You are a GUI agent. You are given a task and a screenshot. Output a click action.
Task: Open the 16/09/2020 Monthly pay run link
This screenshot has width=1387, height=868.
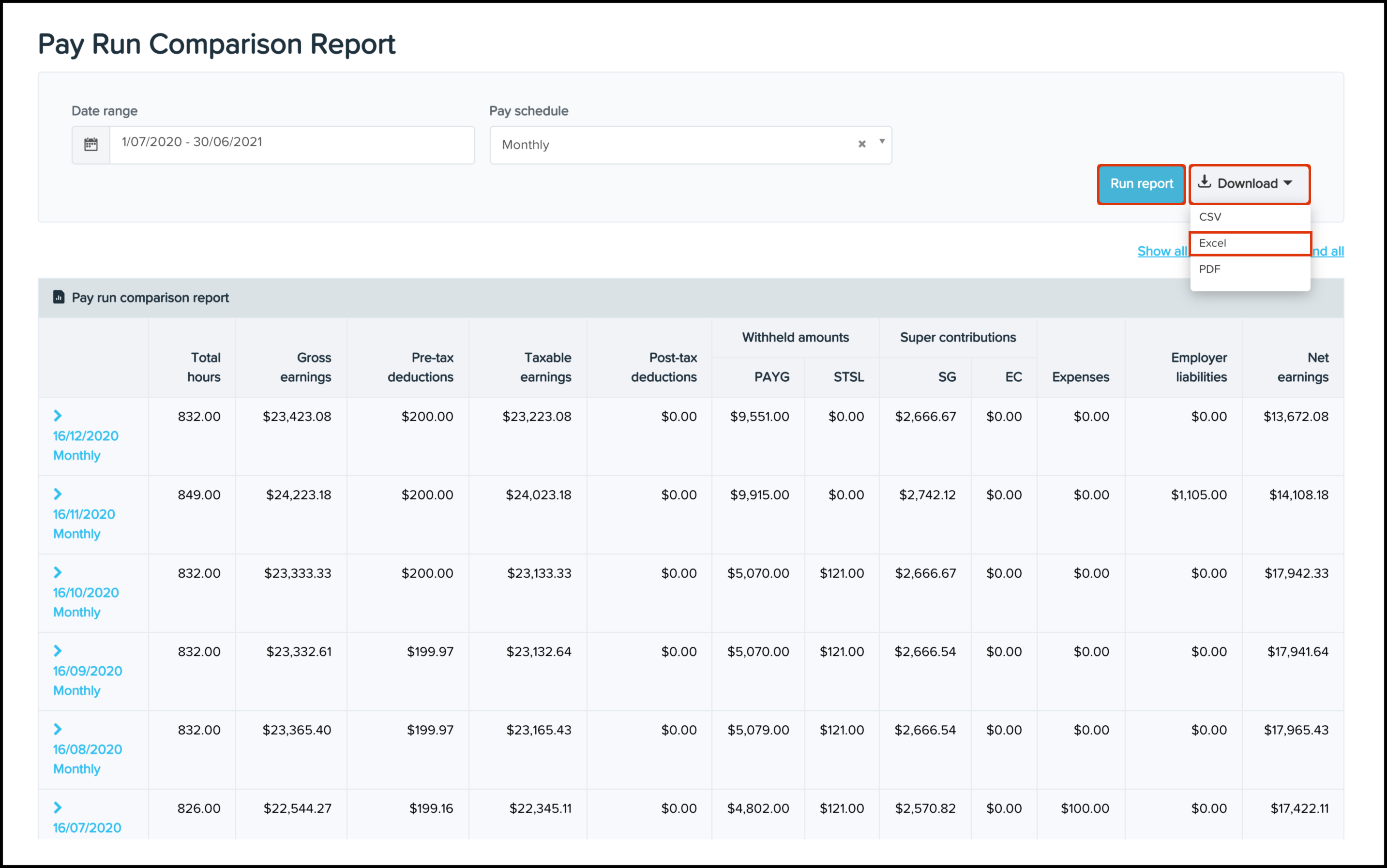(87, 671)
